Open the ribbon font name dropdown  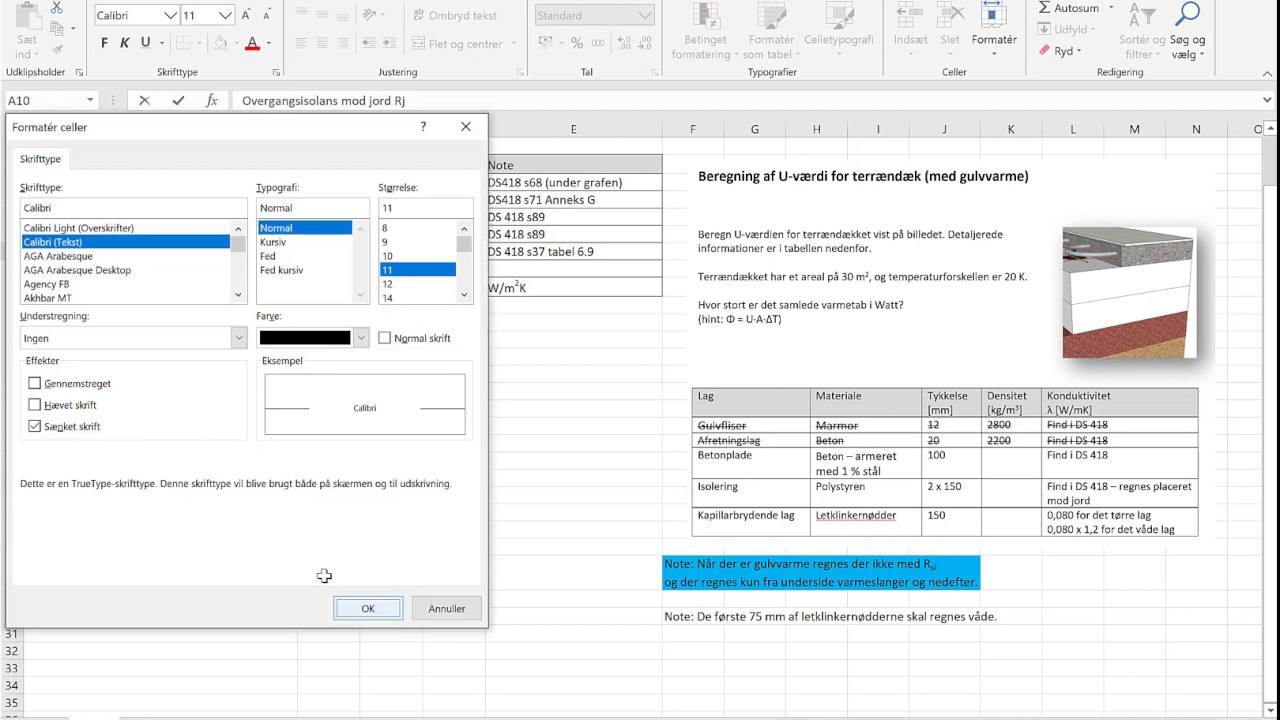[171, 15]
